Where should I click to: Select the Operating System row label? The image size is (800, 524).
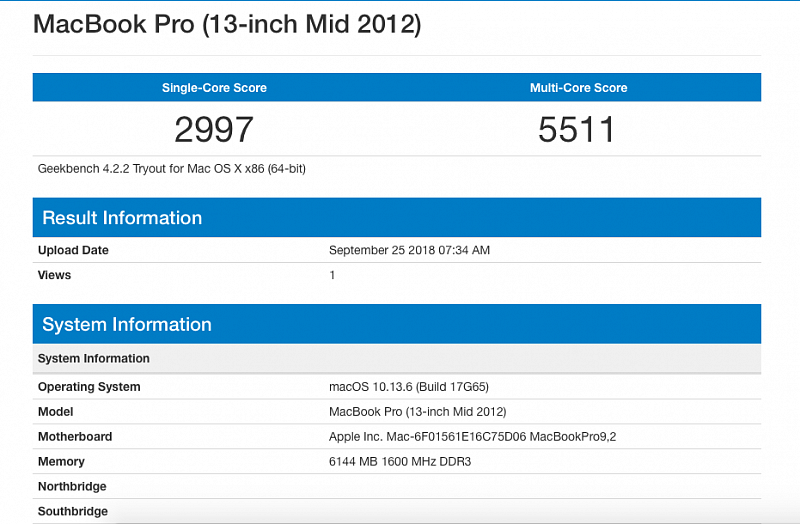pyautogui.click(x=89, y=387)
